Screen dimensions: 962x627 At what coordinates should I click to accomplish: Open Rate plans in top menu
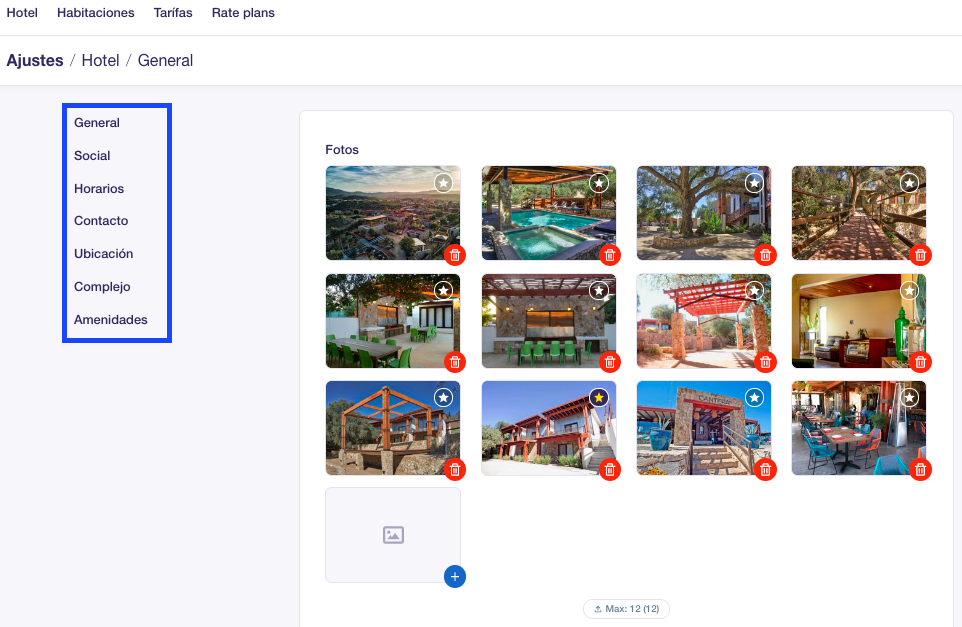coord(243,13)
